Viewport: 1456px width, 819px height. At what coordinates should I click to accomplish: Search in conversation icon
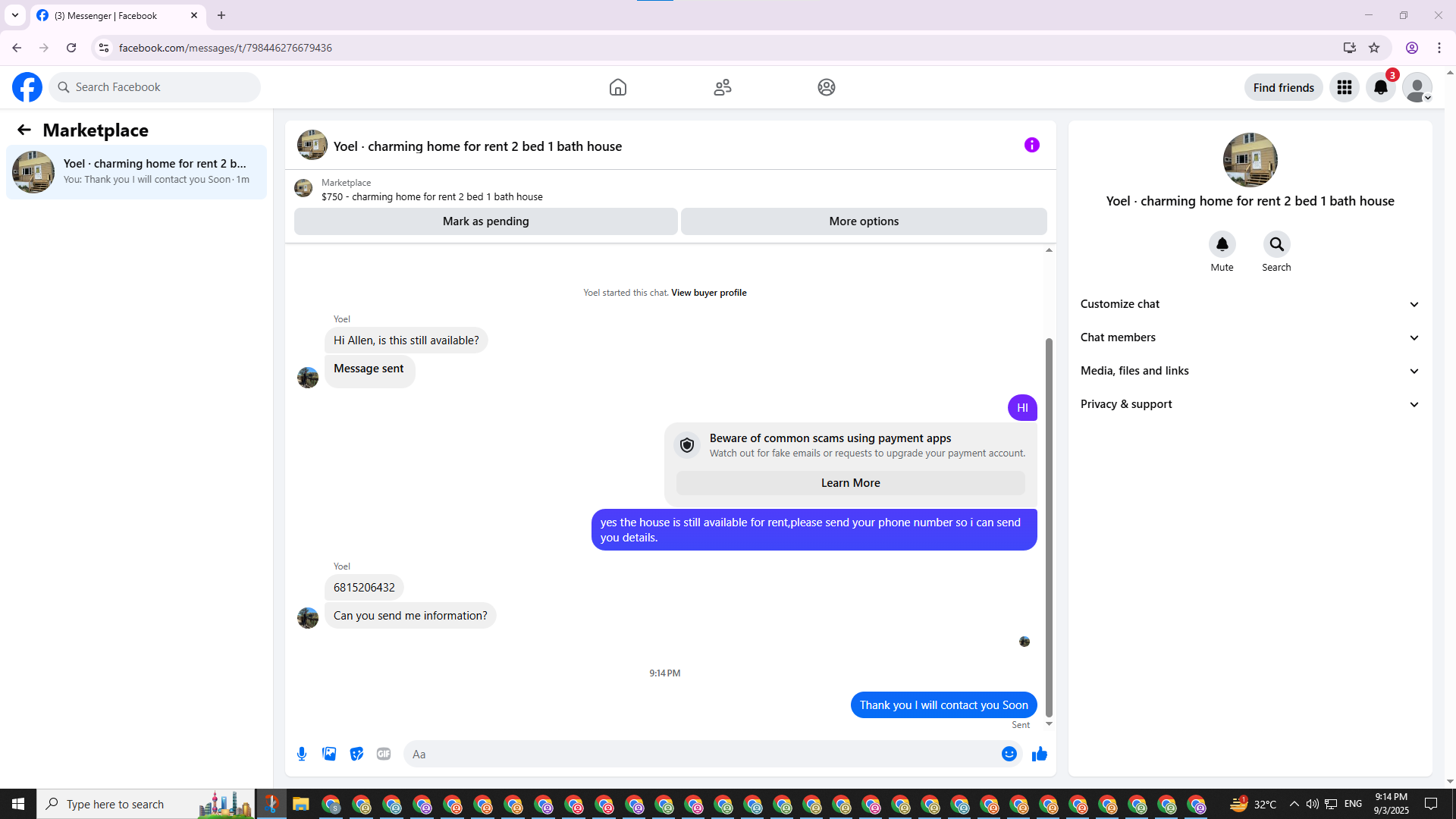1276,244
